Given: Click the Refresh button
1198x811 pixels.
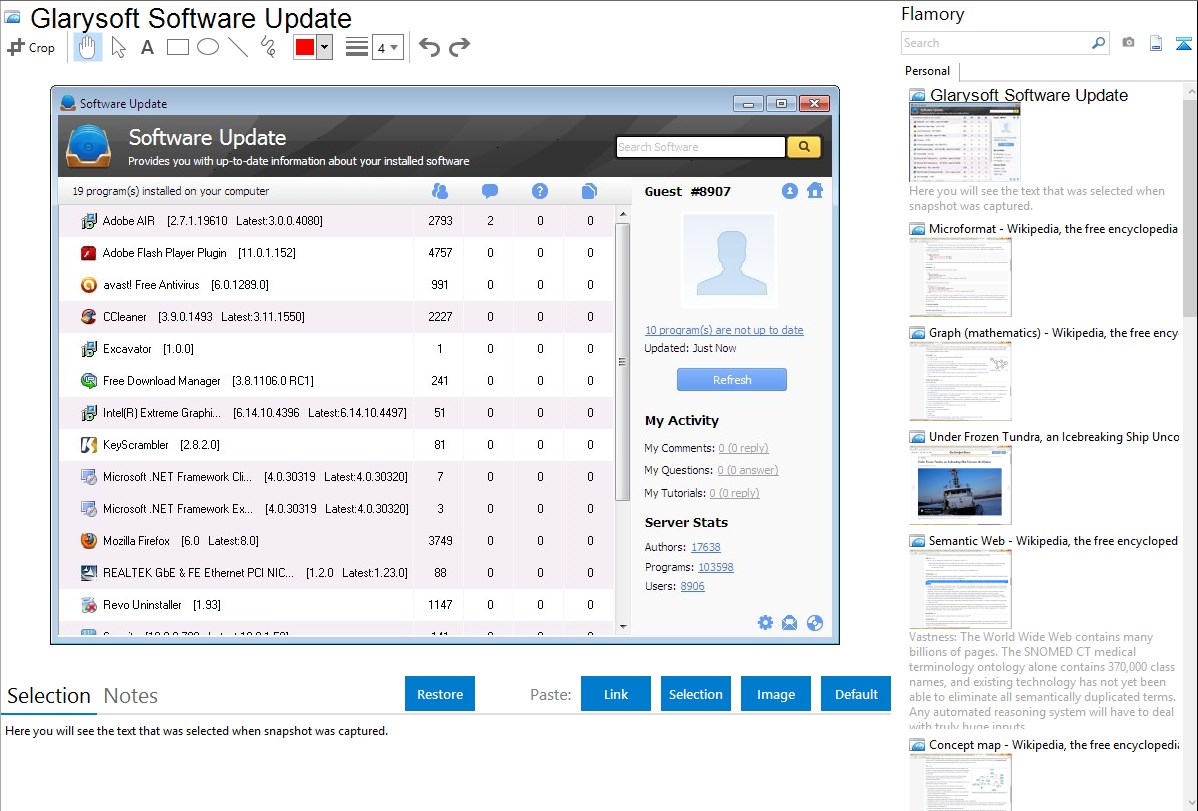Looking at the screenshot, I should click(x=732, y=380).
